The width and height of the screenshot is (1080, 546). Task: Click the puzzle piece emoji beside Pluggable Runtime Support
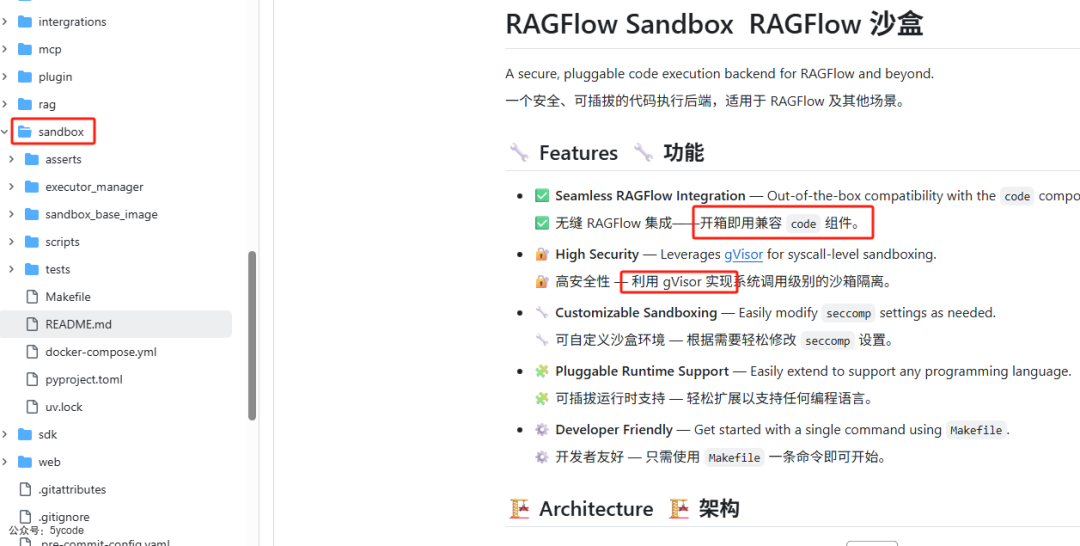(541, 371)
